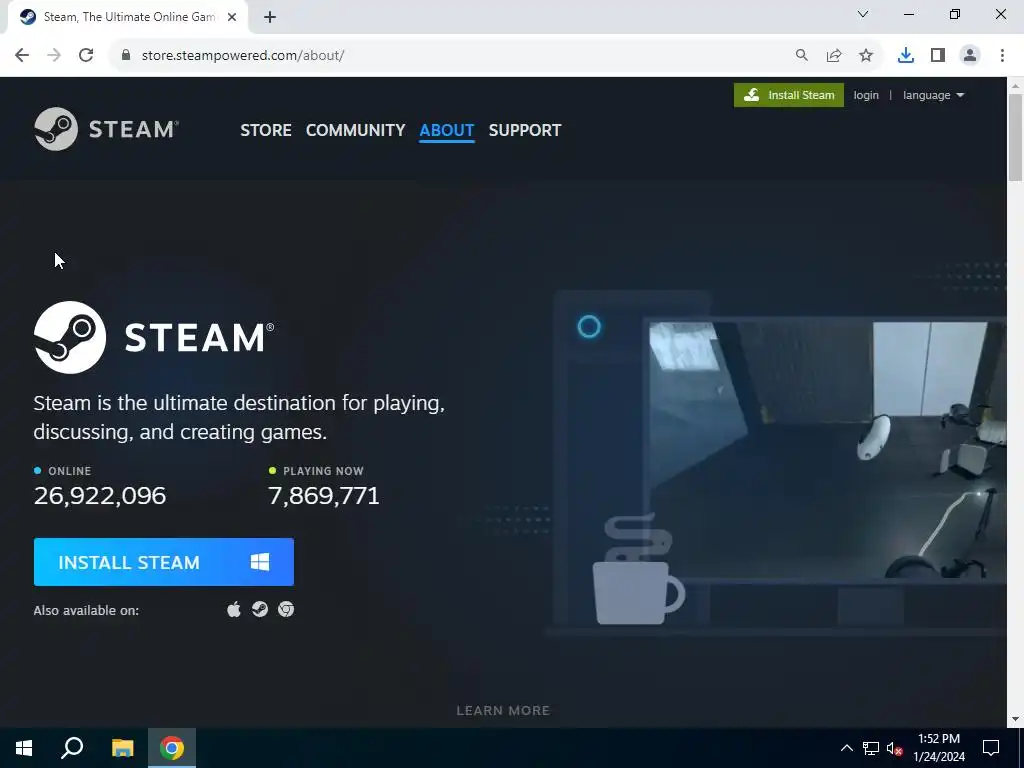The image size is (1024, 768).
Task: Select the Steam, The Ultimate Online Game tab
Action: coord(127,17)
